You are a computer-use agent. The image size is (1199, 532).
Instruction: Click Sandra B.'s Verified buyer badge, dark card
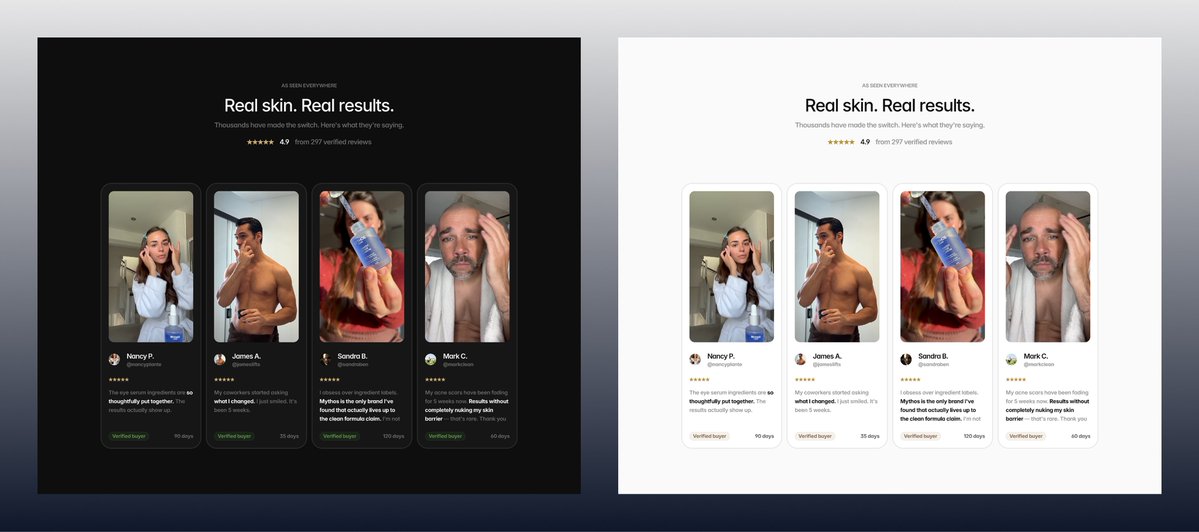coord(340,436)
